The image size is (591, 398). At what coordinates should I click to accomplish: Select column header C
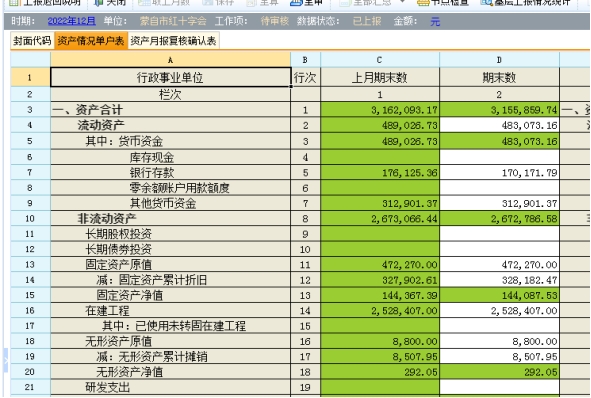pyautogui.click(x=380, y=60)
